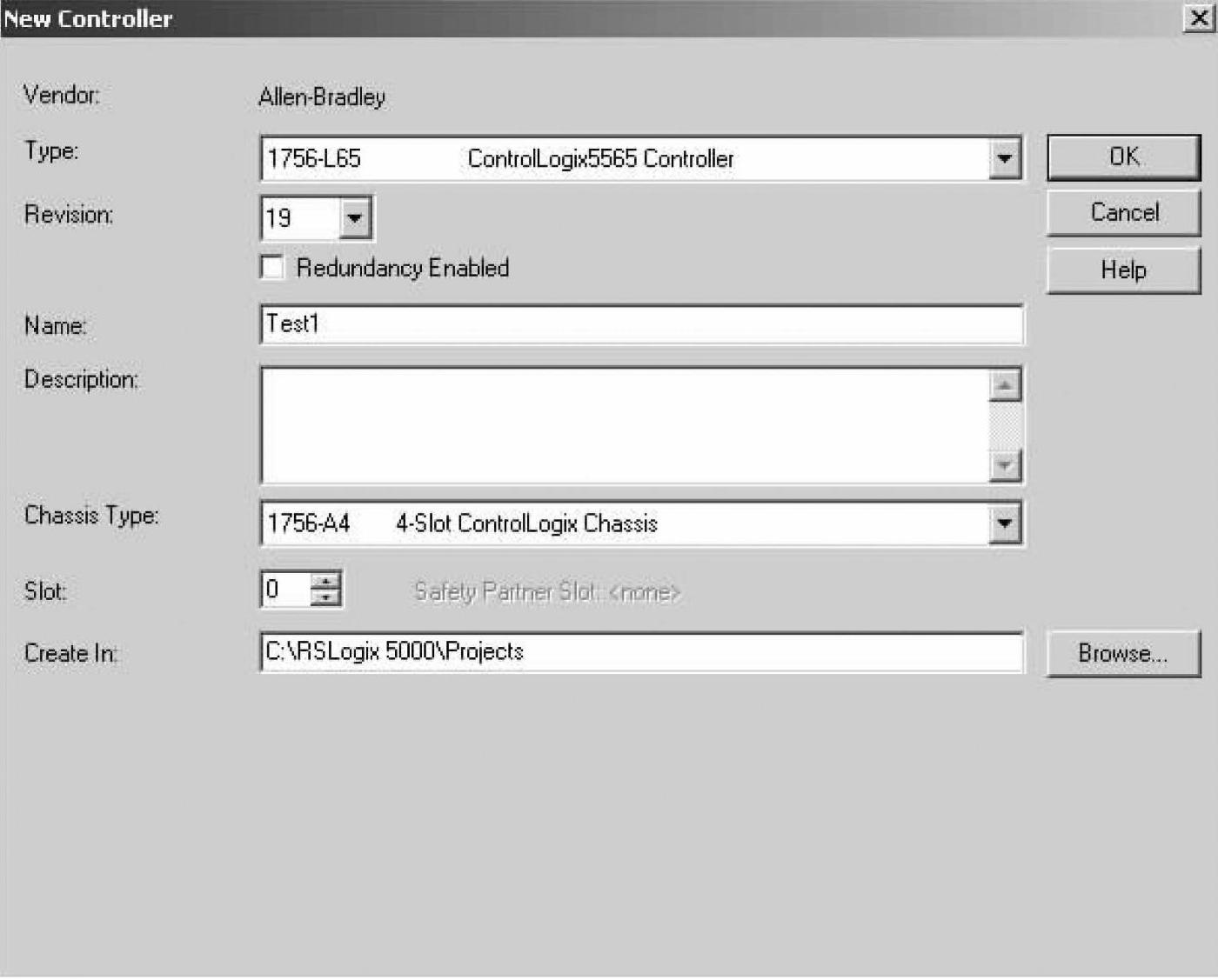This screenshot has width=1218, height=980.
Task: Close the New Controller window
Action: 1199,18
